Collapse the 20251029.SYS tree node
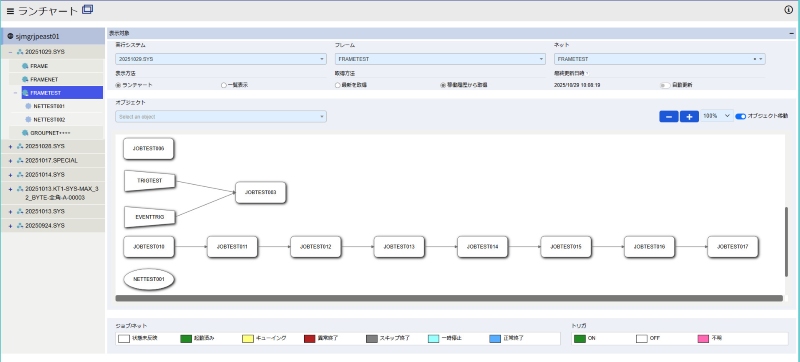This screenshot has height=362, width=800. (10, 52)
